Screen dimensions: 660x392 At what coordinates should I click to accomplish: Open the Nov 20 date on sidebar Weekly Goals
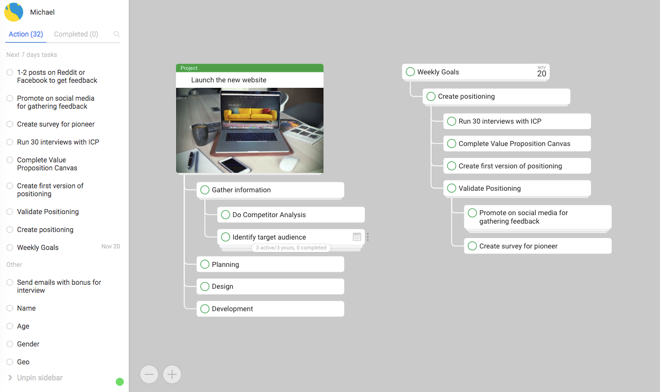[x=111, y=246]
